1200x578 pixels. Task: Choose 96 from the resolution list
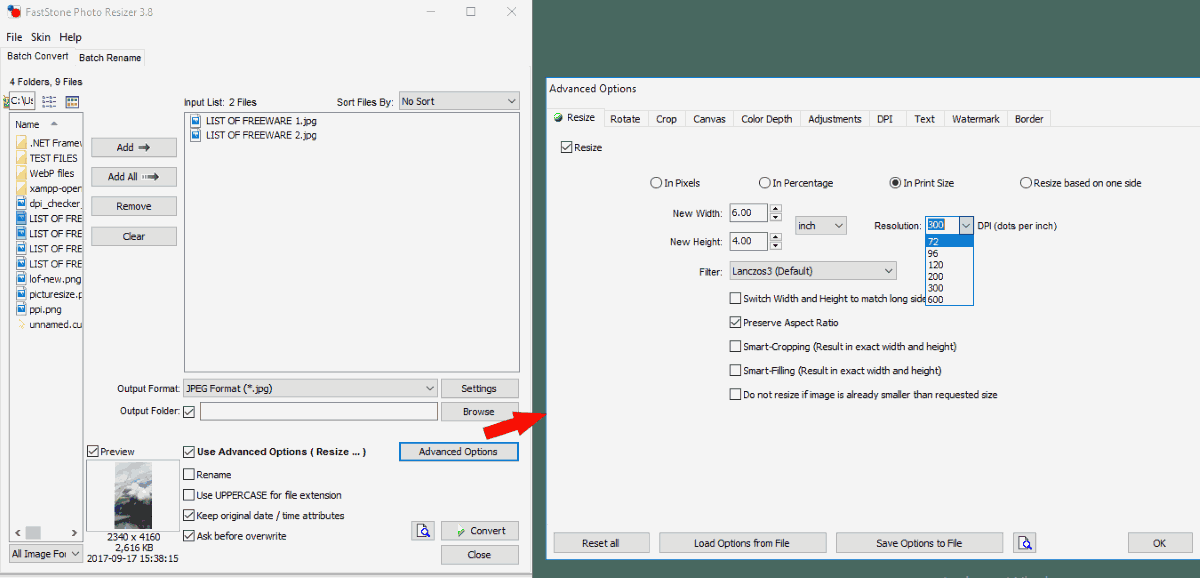[949, 253]
